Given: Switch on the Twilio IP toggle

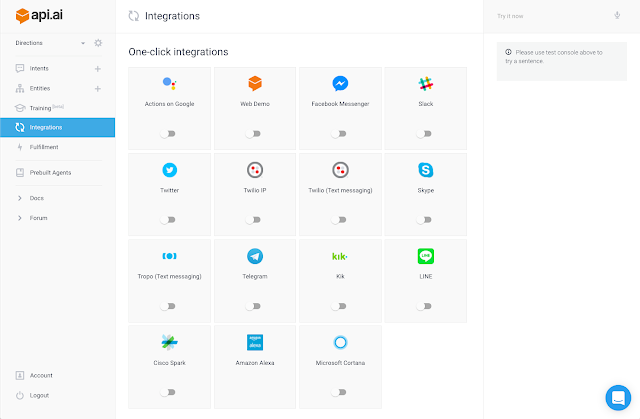Looking at the screenshot, I should [253, 219].
